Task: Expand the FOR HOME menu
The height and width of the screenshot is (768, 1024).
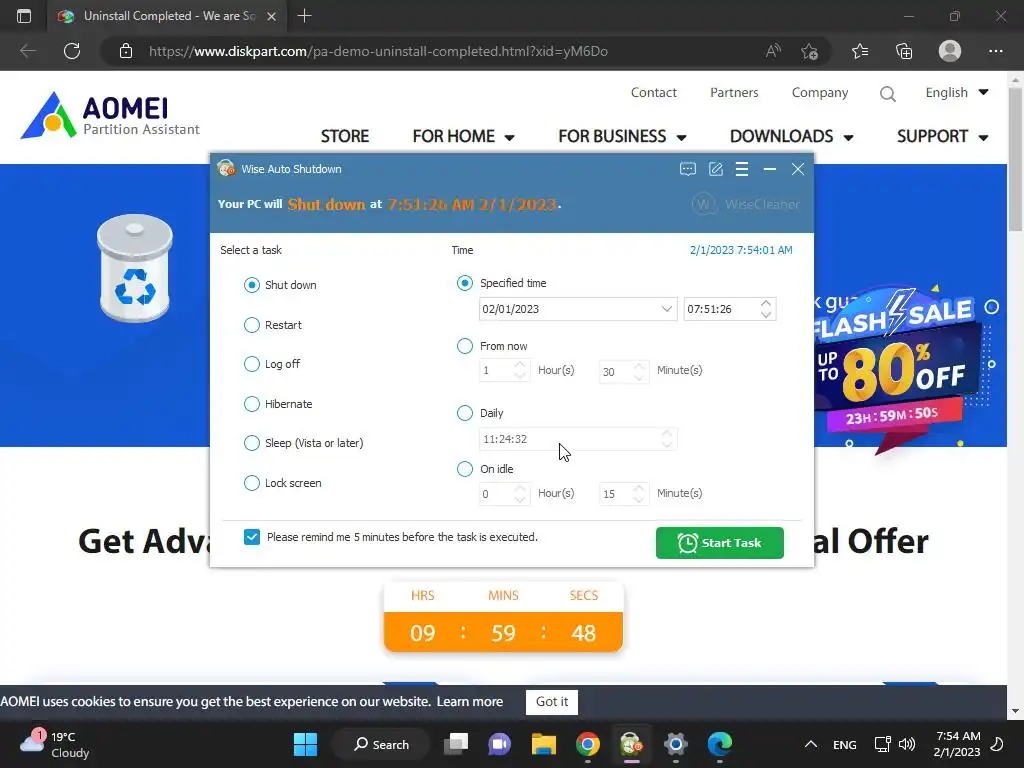Action: [464, 136]
